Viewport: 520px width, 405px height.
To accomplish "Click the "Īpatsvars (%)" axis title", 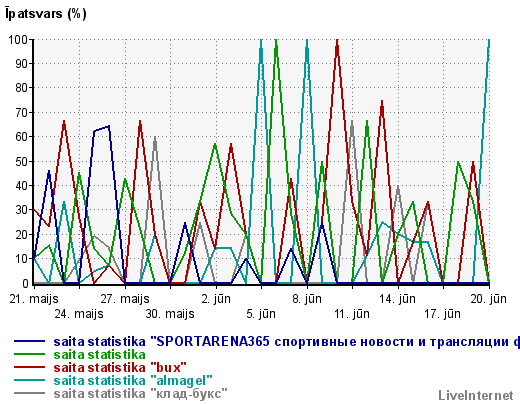I will click(46, 14).
